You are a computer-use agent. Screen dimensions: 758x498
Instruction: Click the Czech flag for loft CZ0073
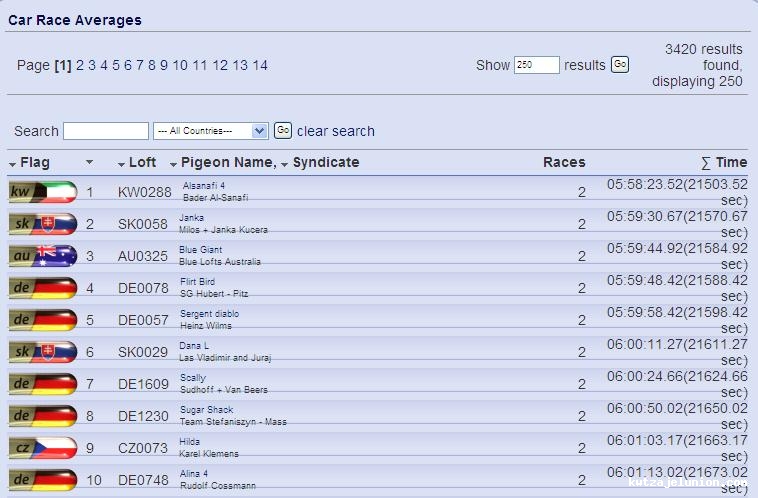click(x=42, y=448)
